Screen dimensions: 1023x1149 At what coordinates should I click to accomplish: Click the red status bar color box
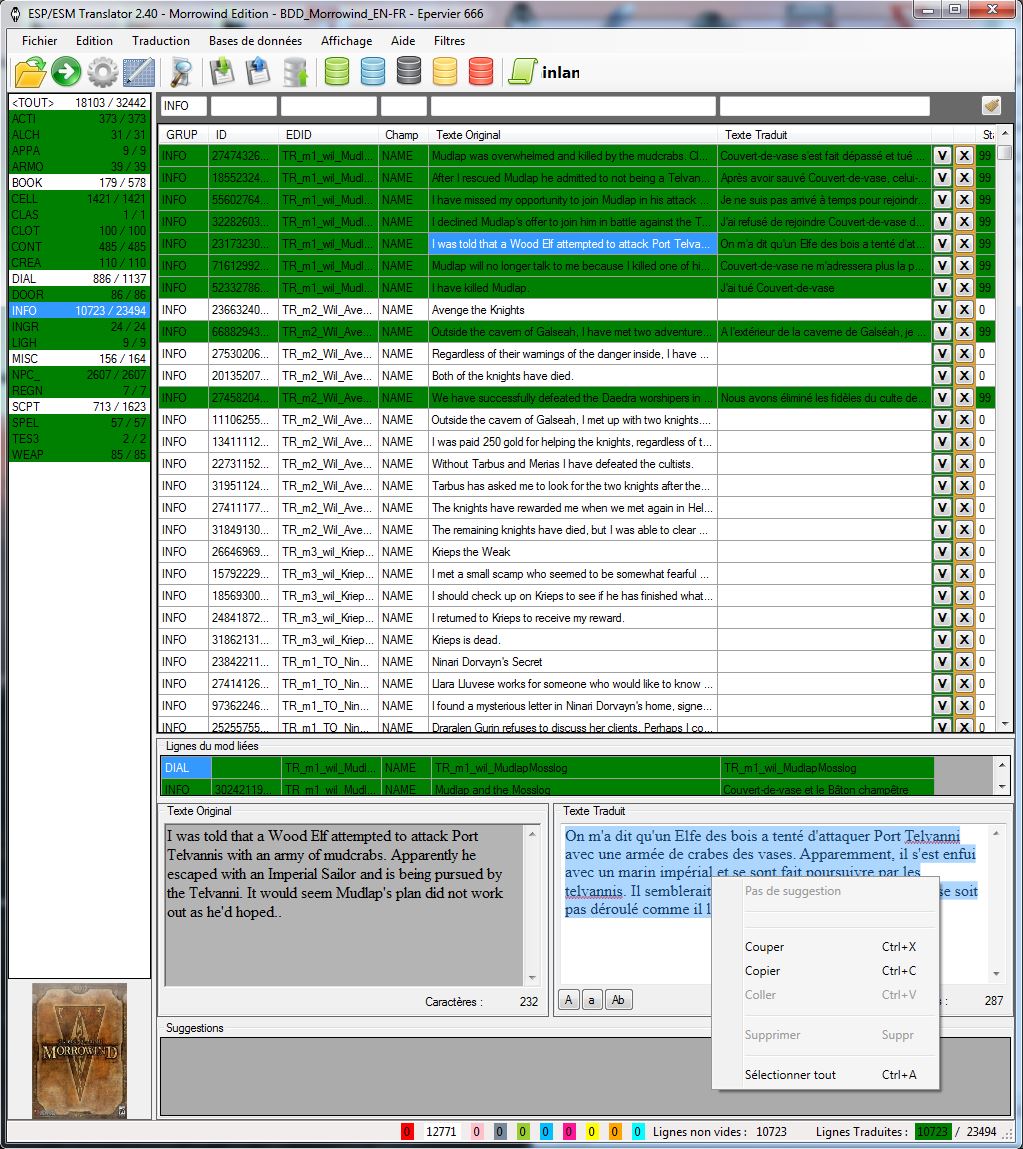tap(407, 1132)
